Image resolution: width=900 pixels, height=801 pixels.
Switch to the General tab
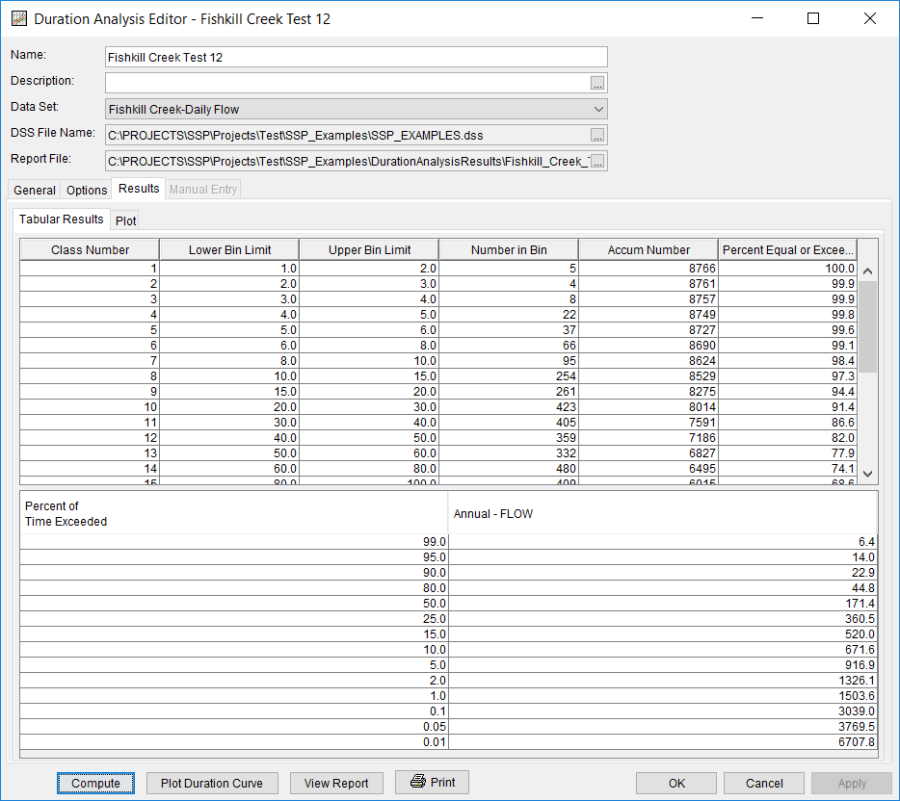click(34, 190)
